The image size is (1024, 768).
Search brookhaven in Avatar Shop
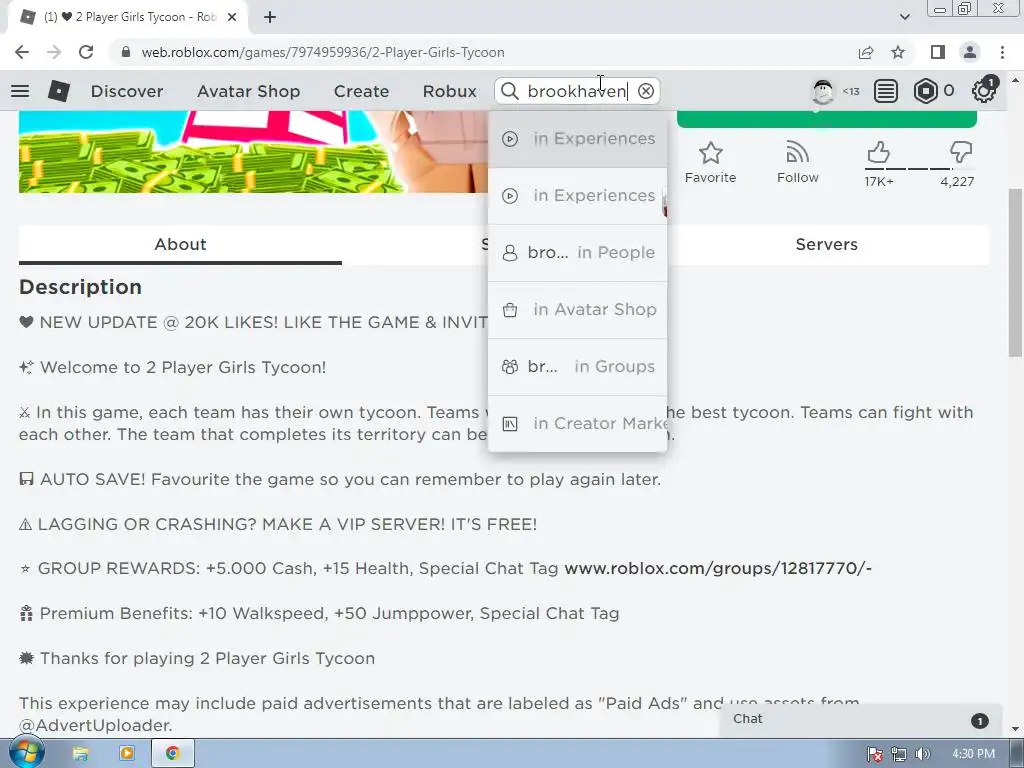tap(577, 310)
